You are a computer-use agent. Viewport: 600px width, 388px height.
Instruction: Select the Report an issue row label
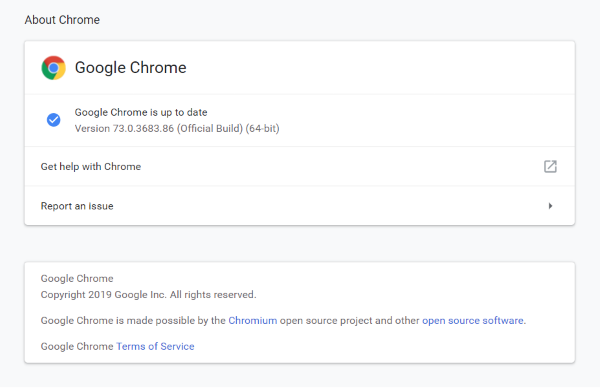coord(77,206)
